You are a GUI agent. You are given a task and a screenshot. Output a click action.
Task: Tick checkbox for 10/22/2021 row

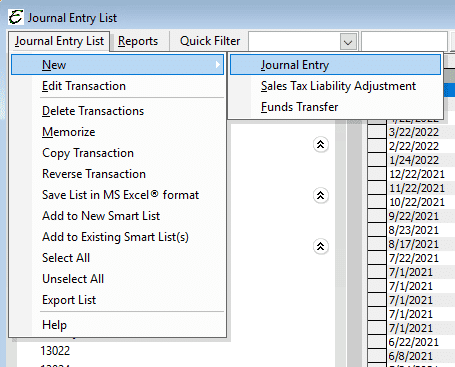tap(377, 202)
